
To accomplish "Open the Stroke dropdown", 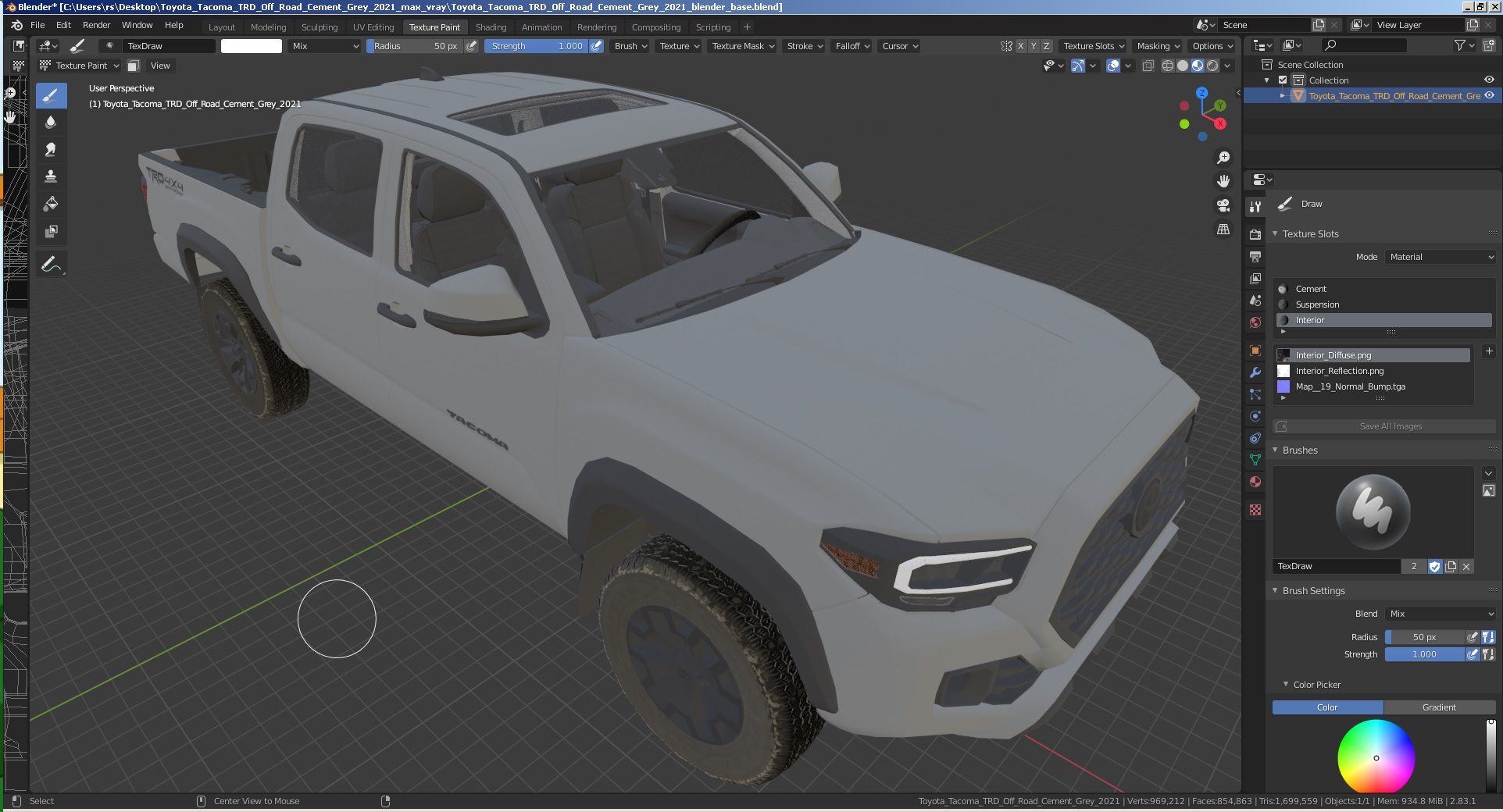I will coord(805,46).
